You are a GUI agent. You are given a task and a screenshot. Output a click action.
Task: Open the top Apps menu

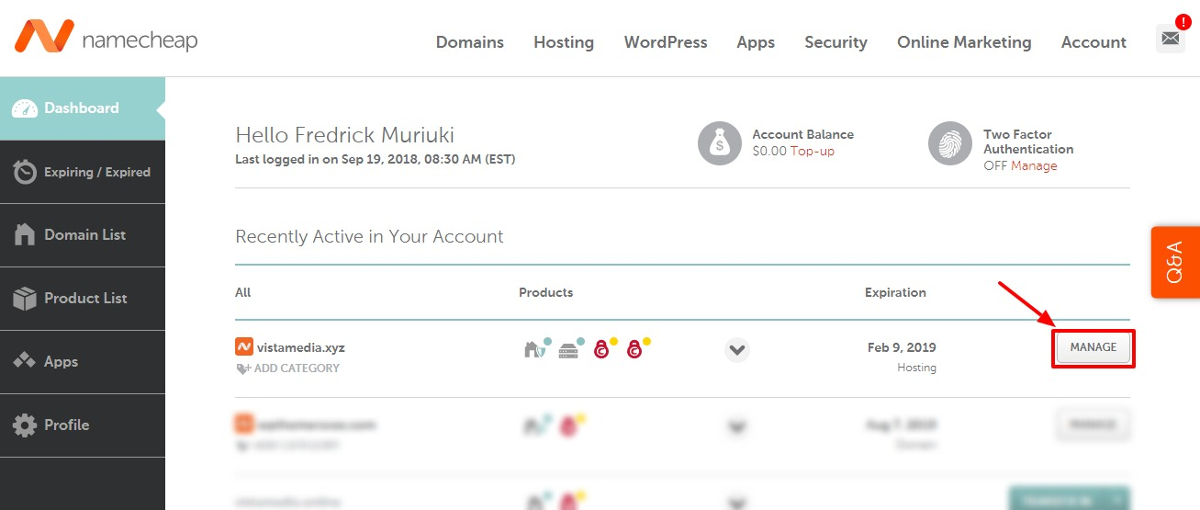(x=756, y=42)
